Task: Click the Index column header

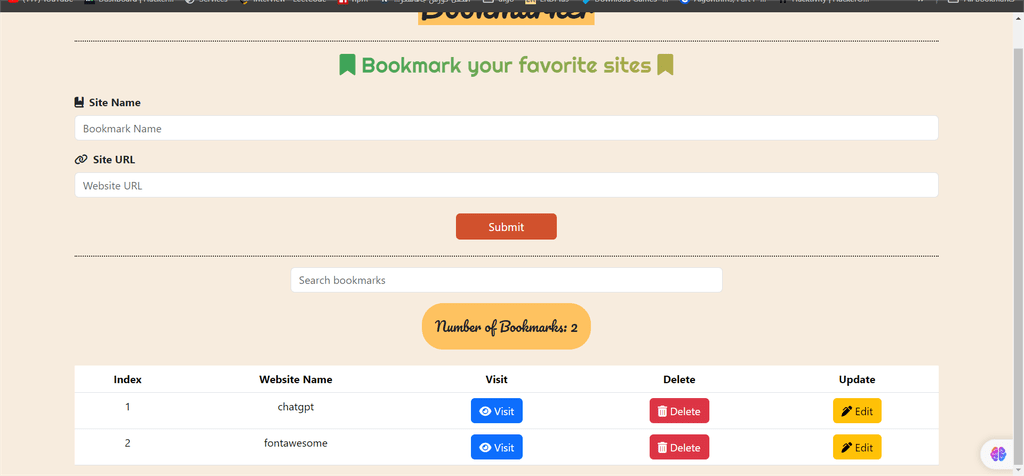Action: click(x=127, y=379)
